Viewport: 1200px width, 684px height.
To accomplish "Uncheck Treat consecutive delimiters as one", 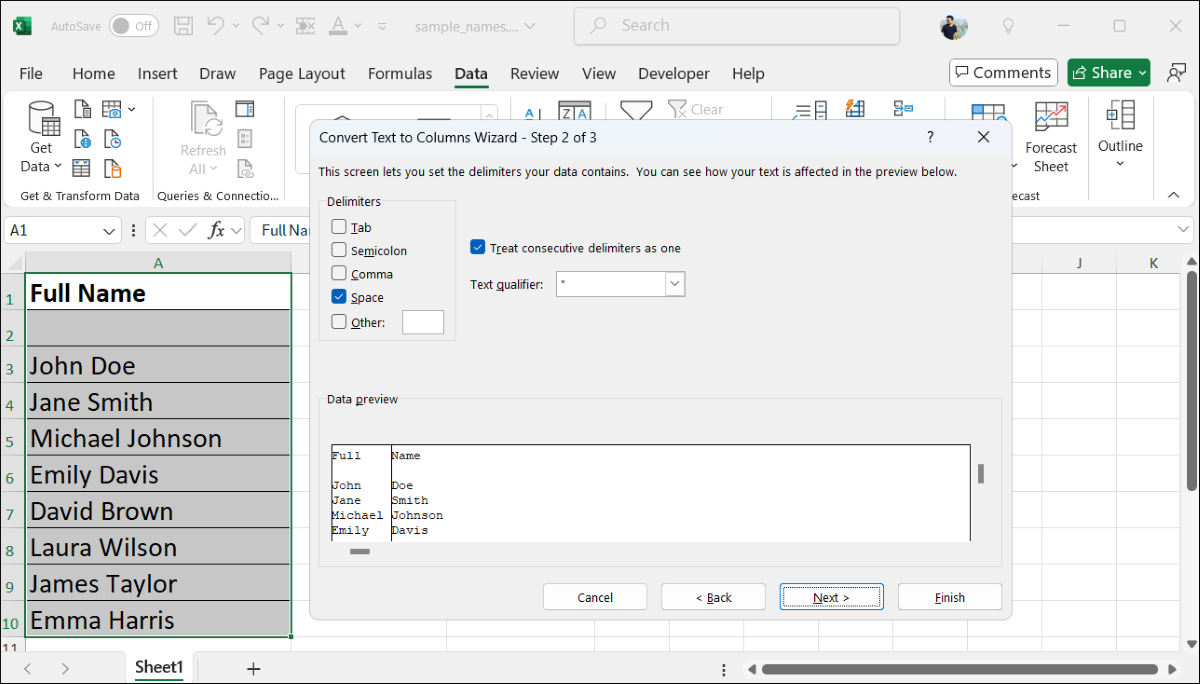I will tap(478, 247).
